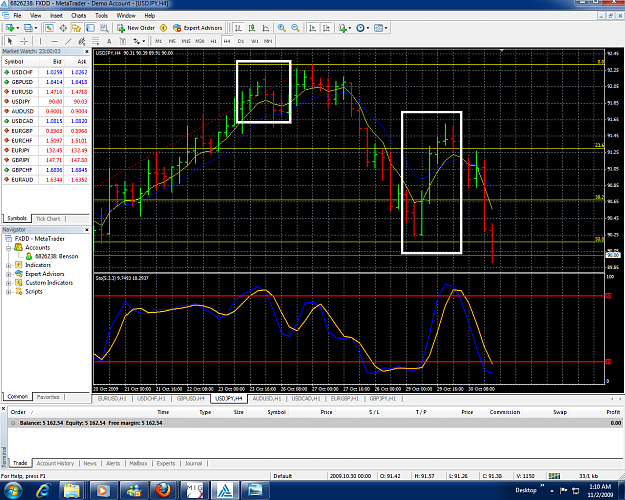This screenshot has width=625, height=500.
Task: Expand the Scripts tree node
Action: click(8, 292)
